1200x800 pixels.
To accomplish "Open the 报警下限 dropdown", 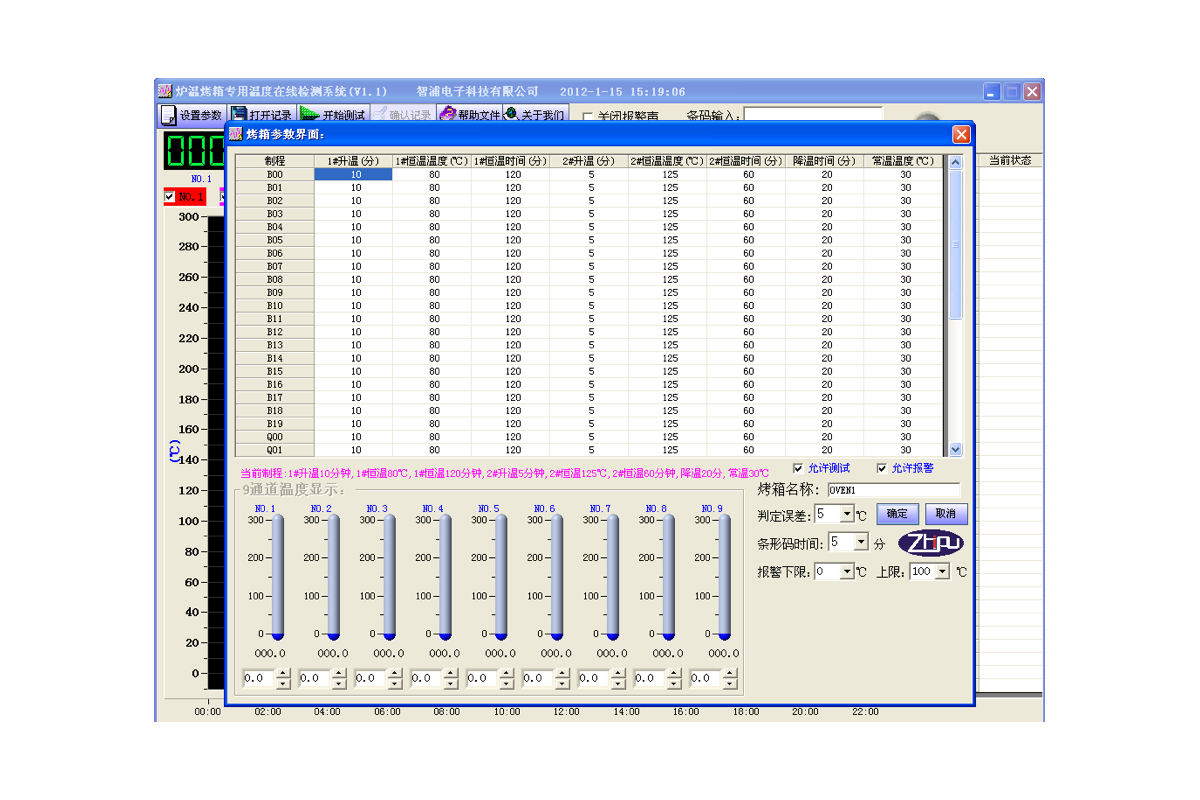I will pyautogui.click(x=847, y=572).
